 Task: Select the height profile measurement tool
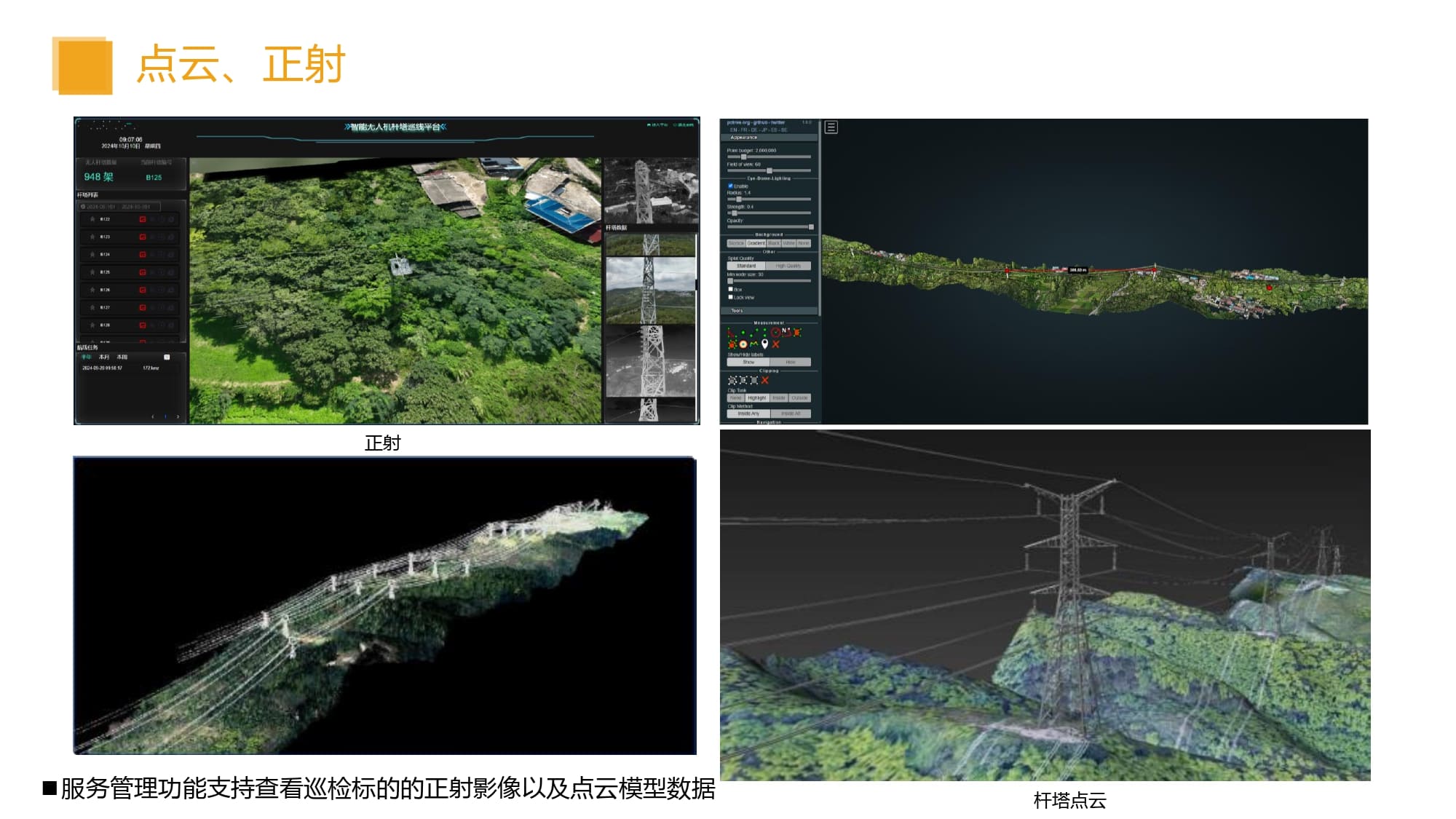pyautogui.click(x=753, y=344)
